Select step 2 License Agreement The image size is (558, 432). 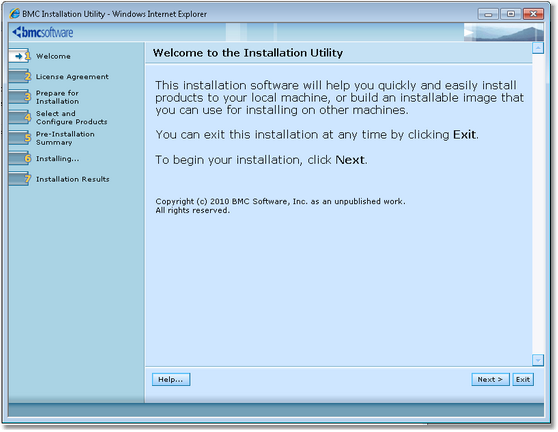72,77
